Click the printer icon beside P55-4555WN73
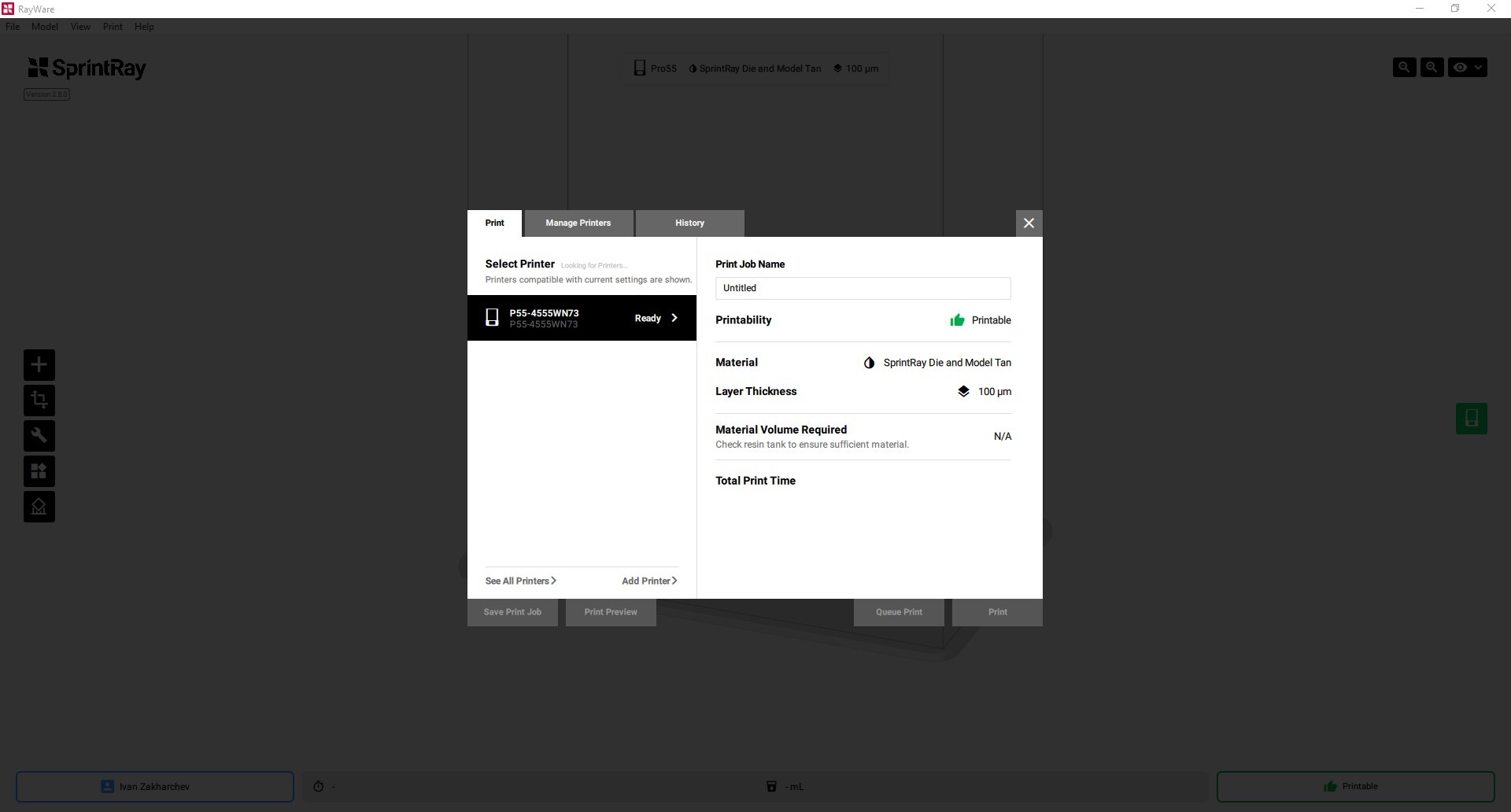Screen dimensions: 1511x812 point(492,318)
